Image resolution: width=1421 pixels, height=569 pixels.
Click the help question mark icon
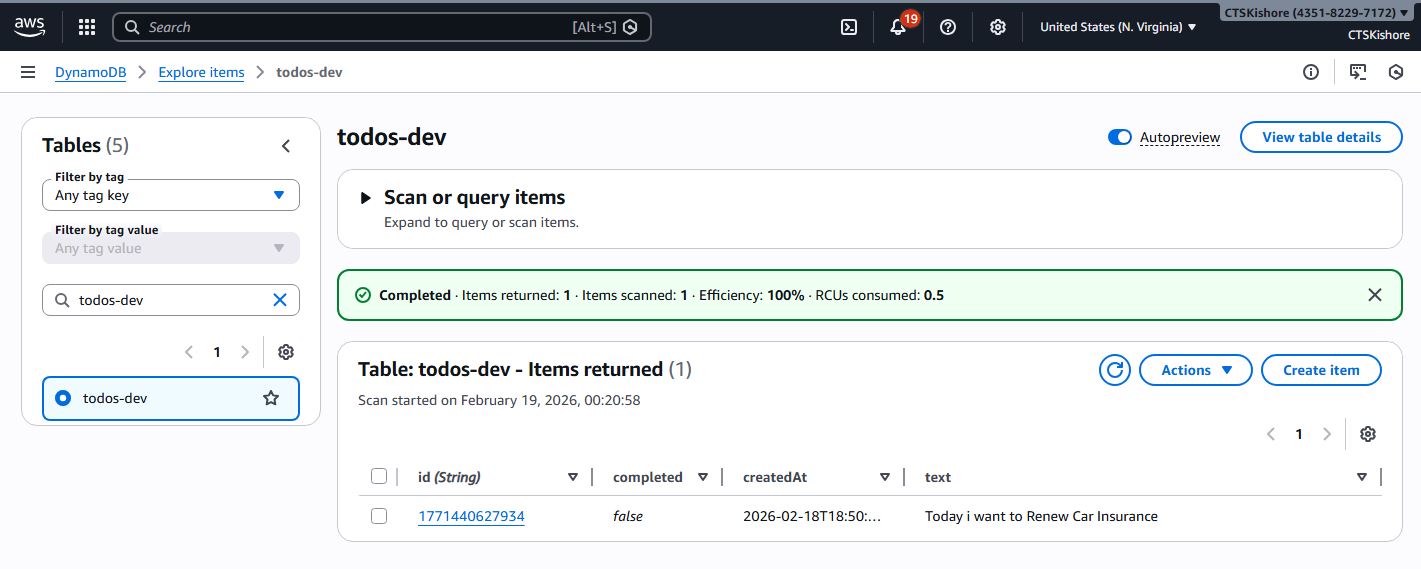point(948,27)
